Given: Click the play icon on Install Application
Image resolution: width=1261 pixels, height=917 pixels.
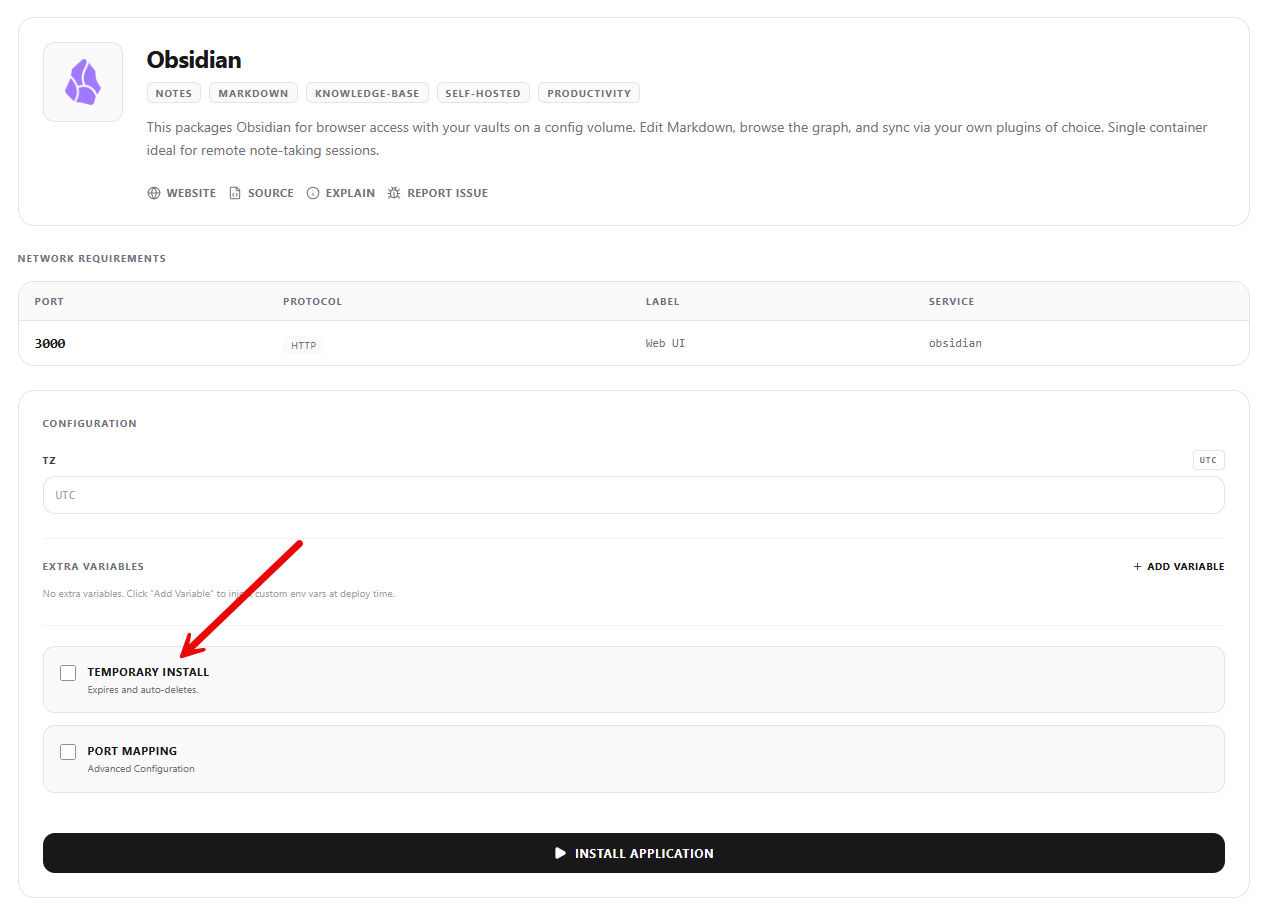Looking at the screenshot, I should pyautogui.click(x=561, y=853).
